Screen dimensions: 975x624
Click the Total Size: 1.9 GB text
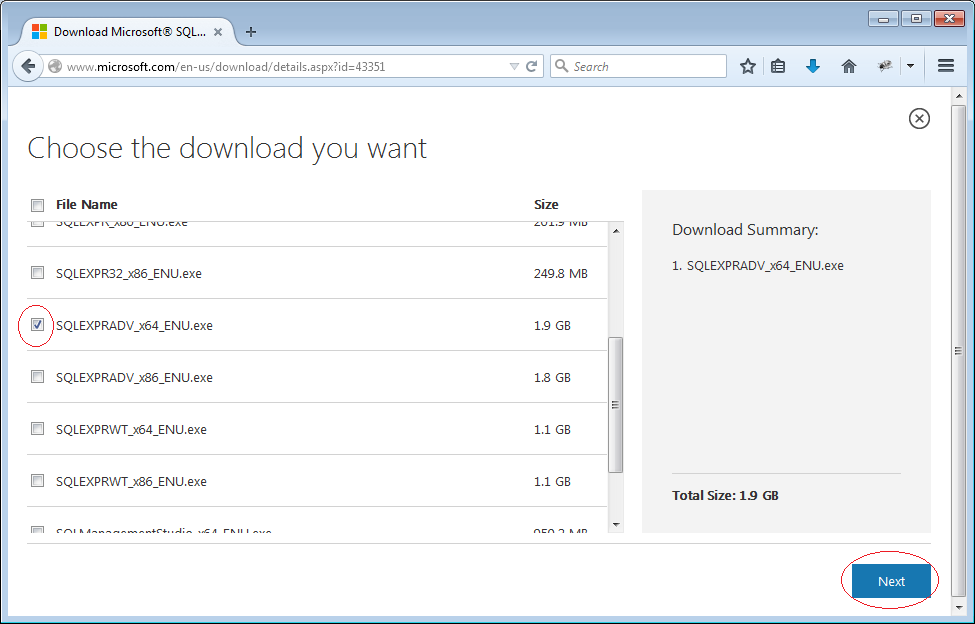[725, 495]
